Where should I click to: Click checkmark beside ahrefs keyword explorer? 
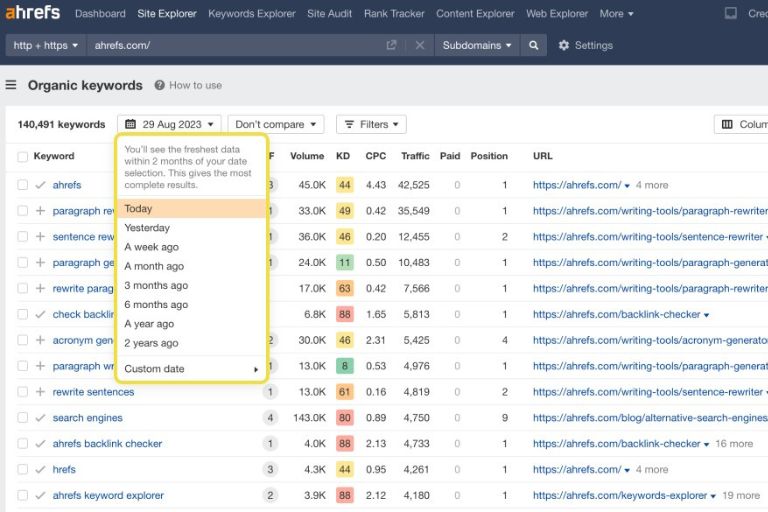pyautogui.click(x=40, y=495)
